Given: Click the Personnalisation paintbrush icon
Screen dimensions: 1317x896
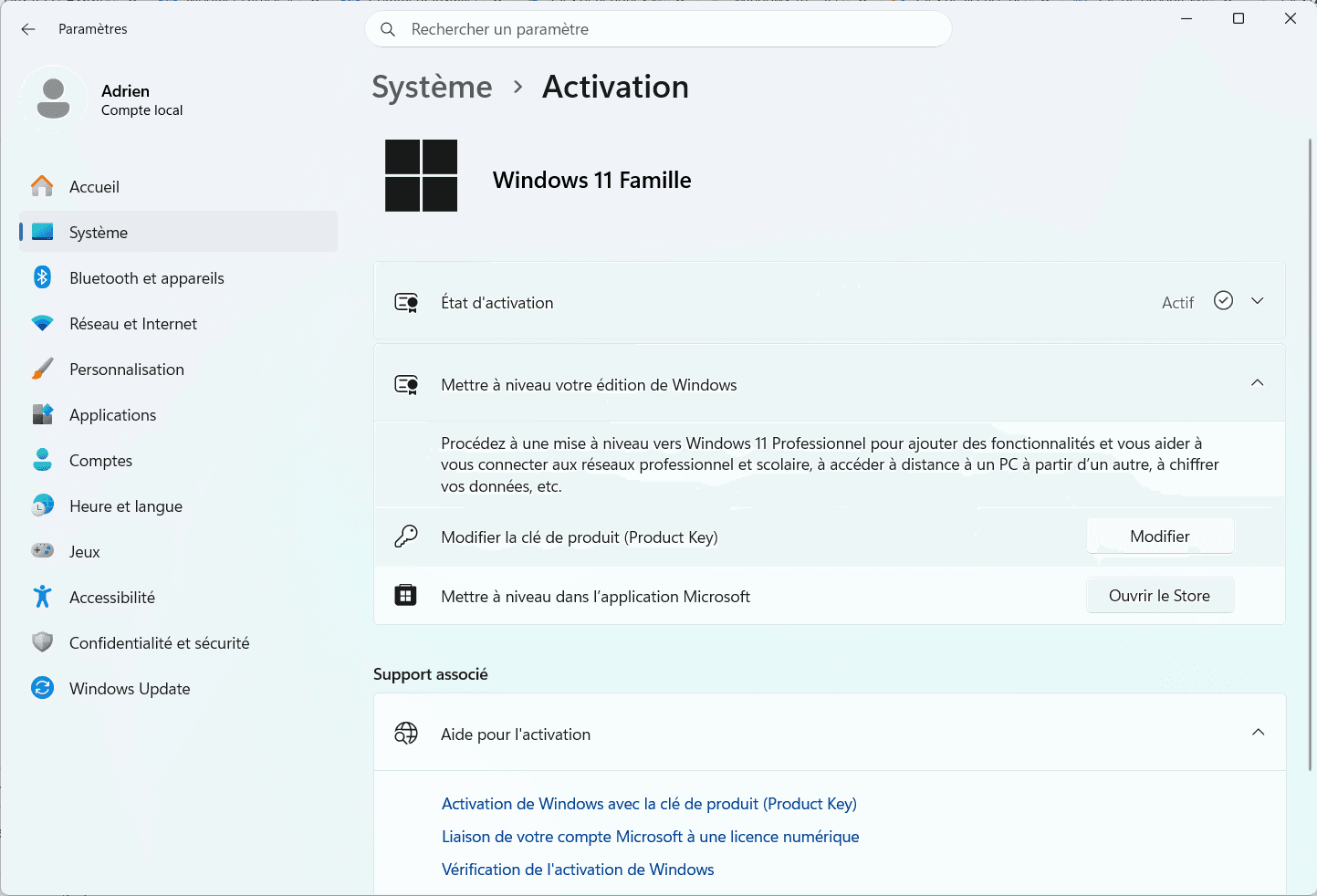Looking at the screenshot, I should tap(42, 369).
